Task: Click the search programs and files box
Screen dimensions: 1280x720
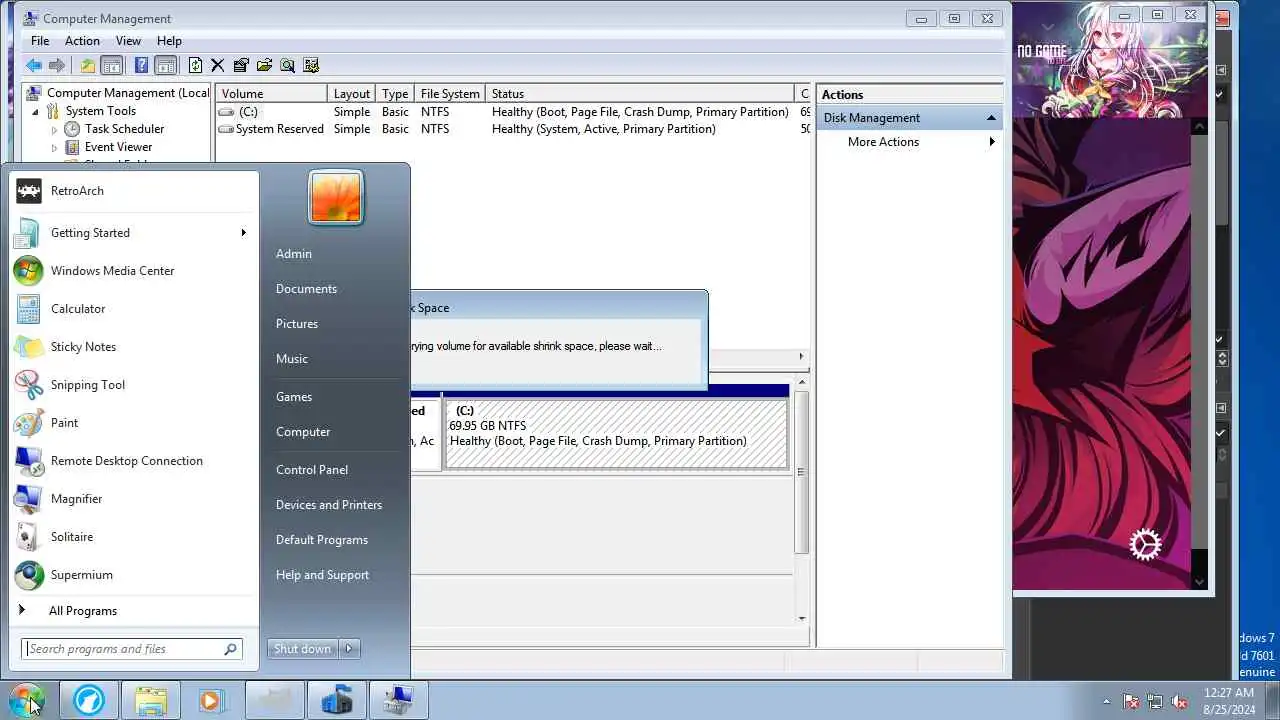Action: (x=131, y=649)
